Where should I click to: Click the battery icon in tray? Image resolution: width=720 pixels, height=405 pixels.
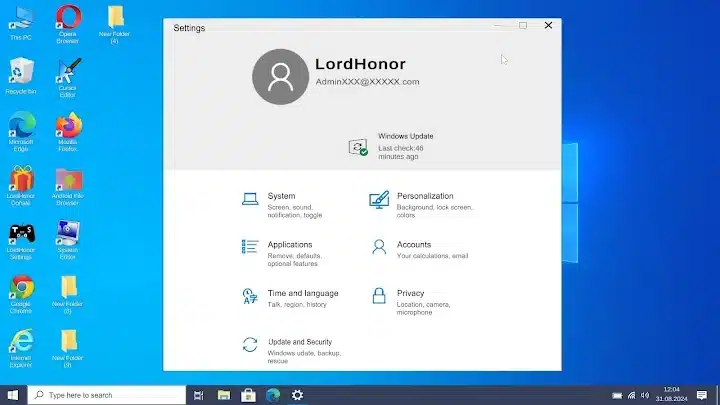[618, 395]
